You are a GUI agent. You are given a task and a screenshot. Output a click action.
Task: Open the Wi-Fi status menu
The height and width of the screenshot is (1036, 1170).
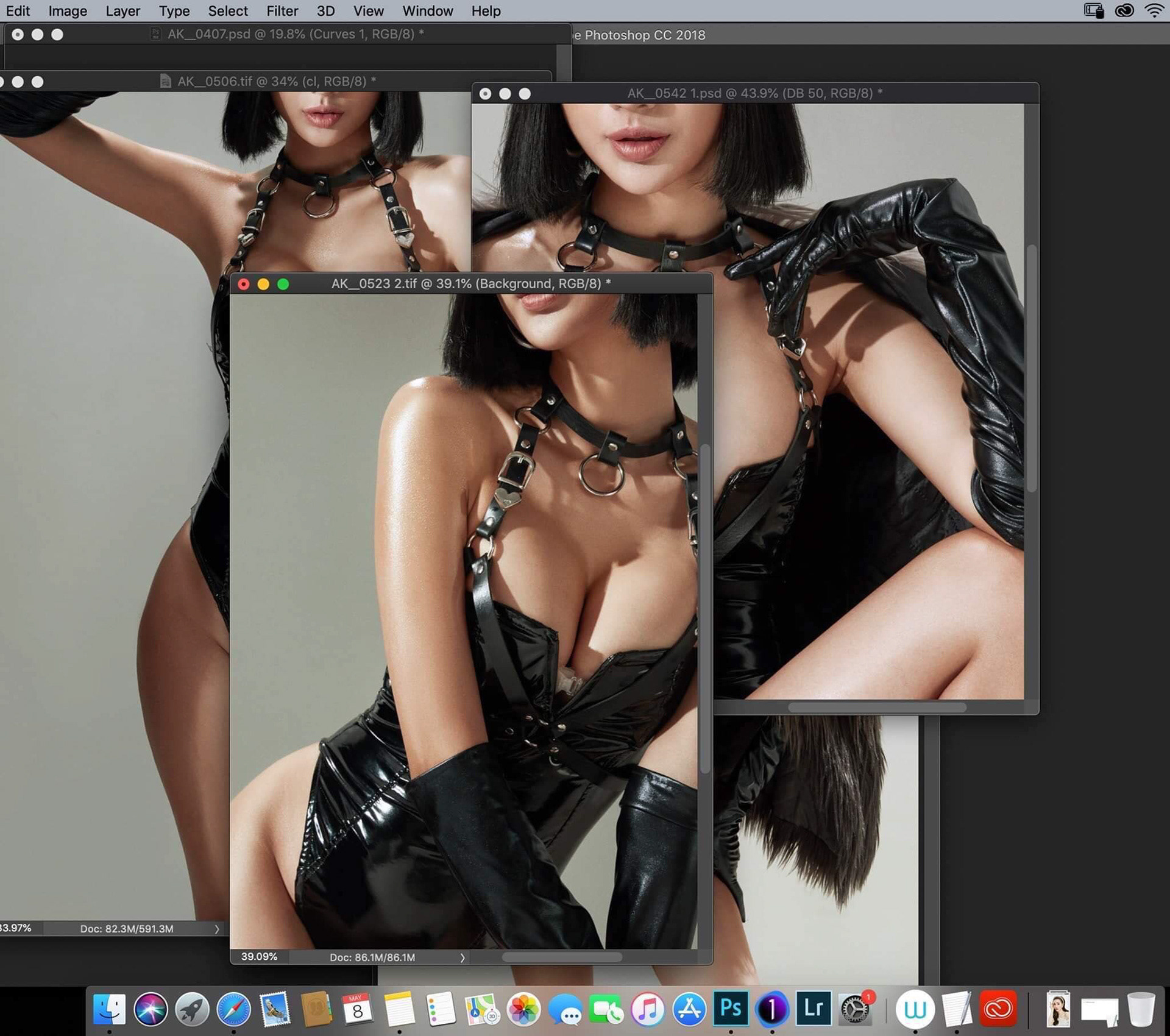(1154, 10)
